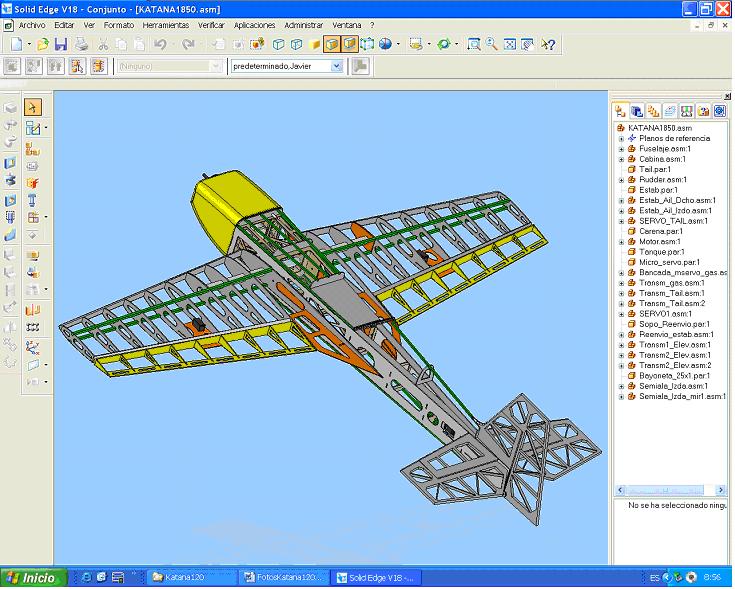
Task: Click the zoom area magnifier icon
Action: coord(474,45)
